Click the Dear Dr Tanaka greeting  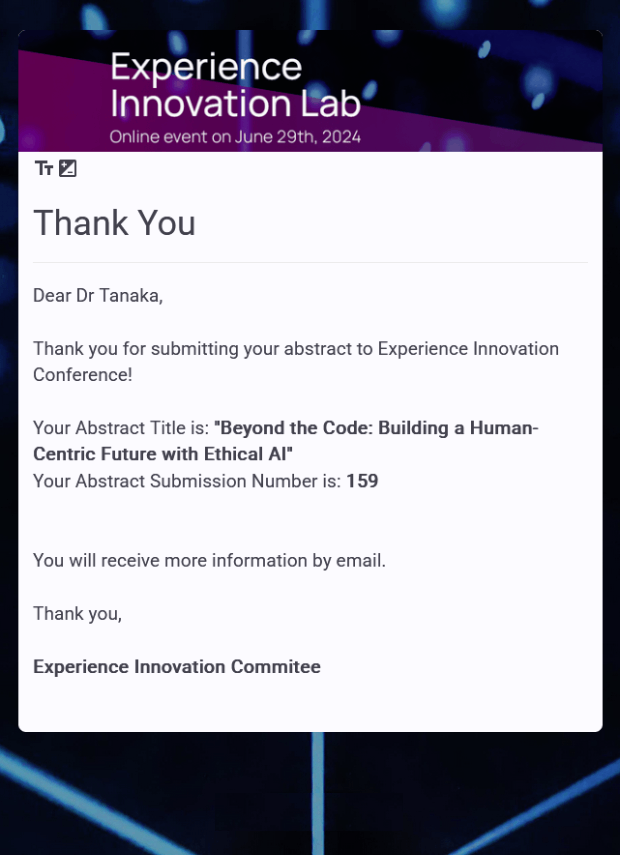coord(98,296)
